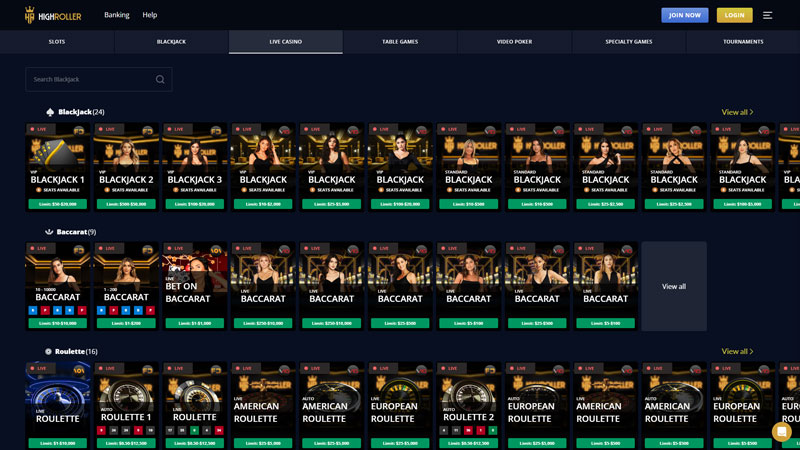Open the Tournaments tab
Image resolution: width=800 pixels, height=450 pixels.
click(x=743, y=42)
